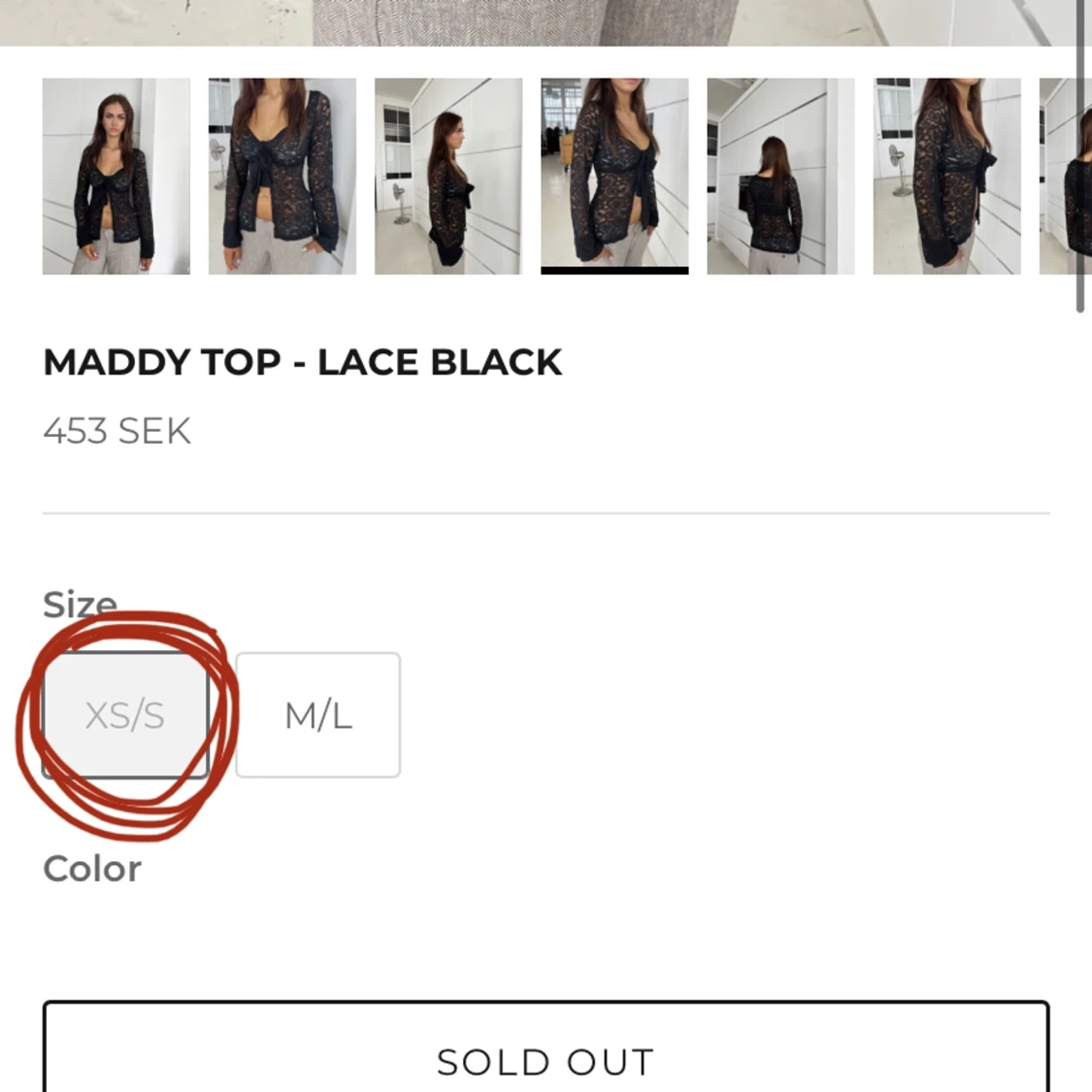Select second thumbnail with close-up front view
This screenshot has width=1092, height=1092.
click(x=282, y=176)
